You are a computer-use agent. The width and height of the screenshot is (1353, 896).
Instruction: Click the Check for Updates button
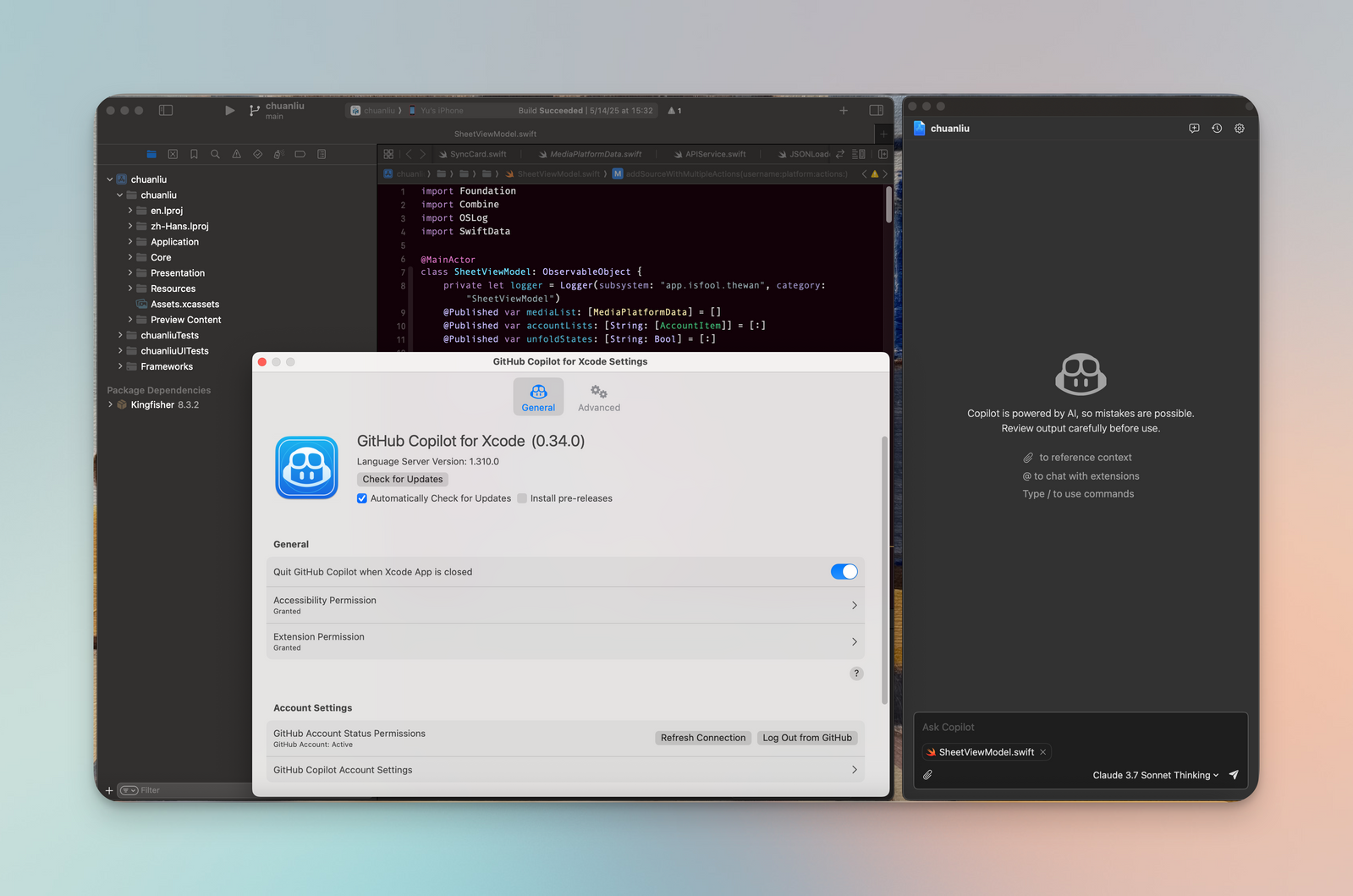tap(403, 479)
